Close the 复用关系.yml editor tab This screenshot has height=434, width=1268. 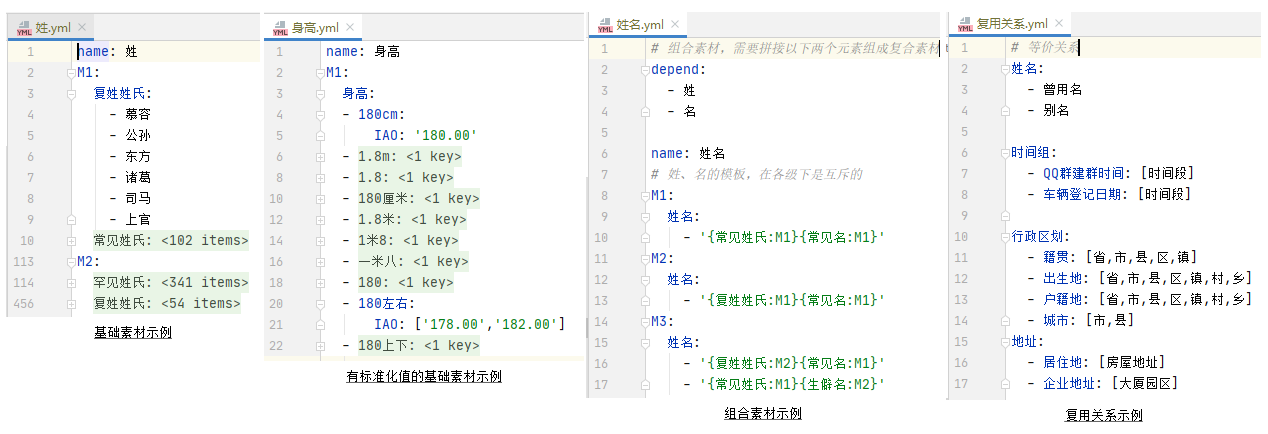point(1058,24)
